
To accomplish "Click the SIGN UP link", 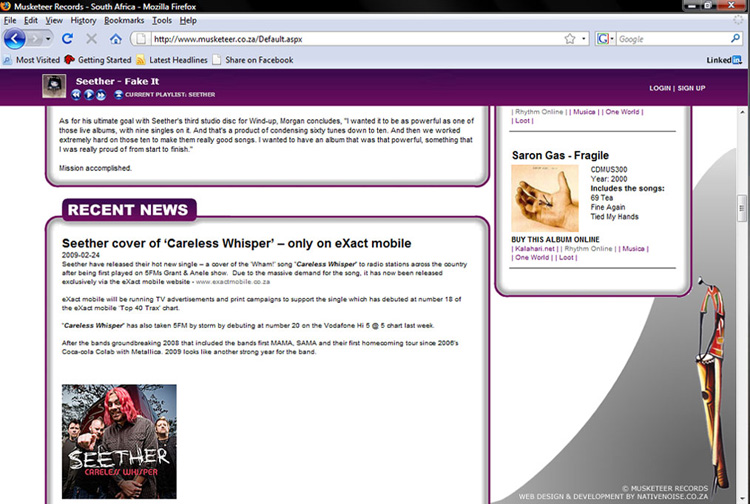I will (x=691, y=88).
